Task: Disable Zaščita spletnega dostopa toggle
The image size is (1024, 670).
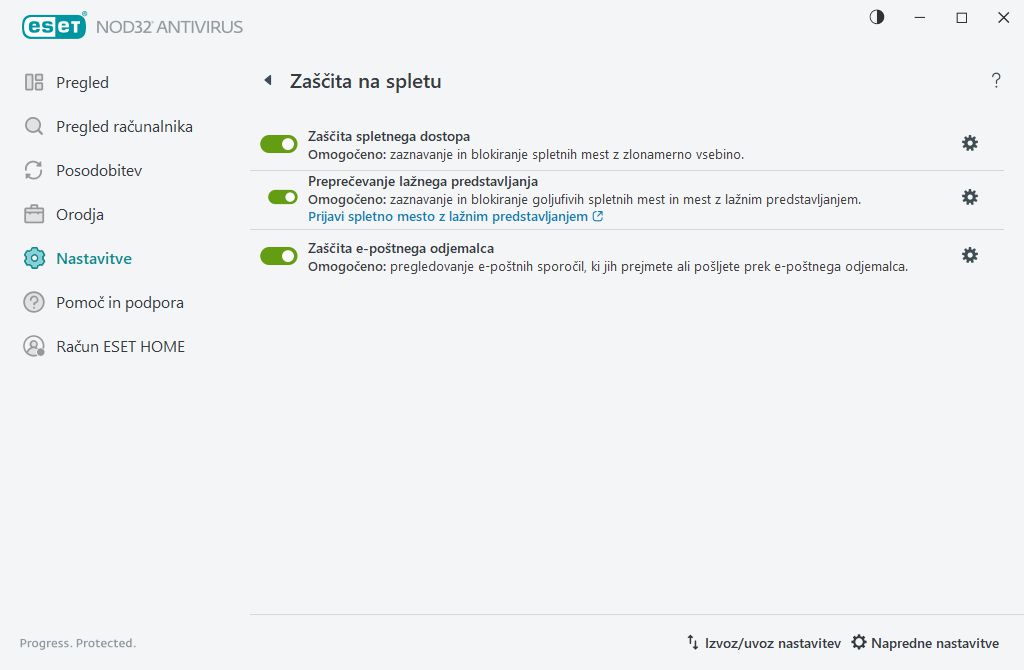Action: (278, 144)
